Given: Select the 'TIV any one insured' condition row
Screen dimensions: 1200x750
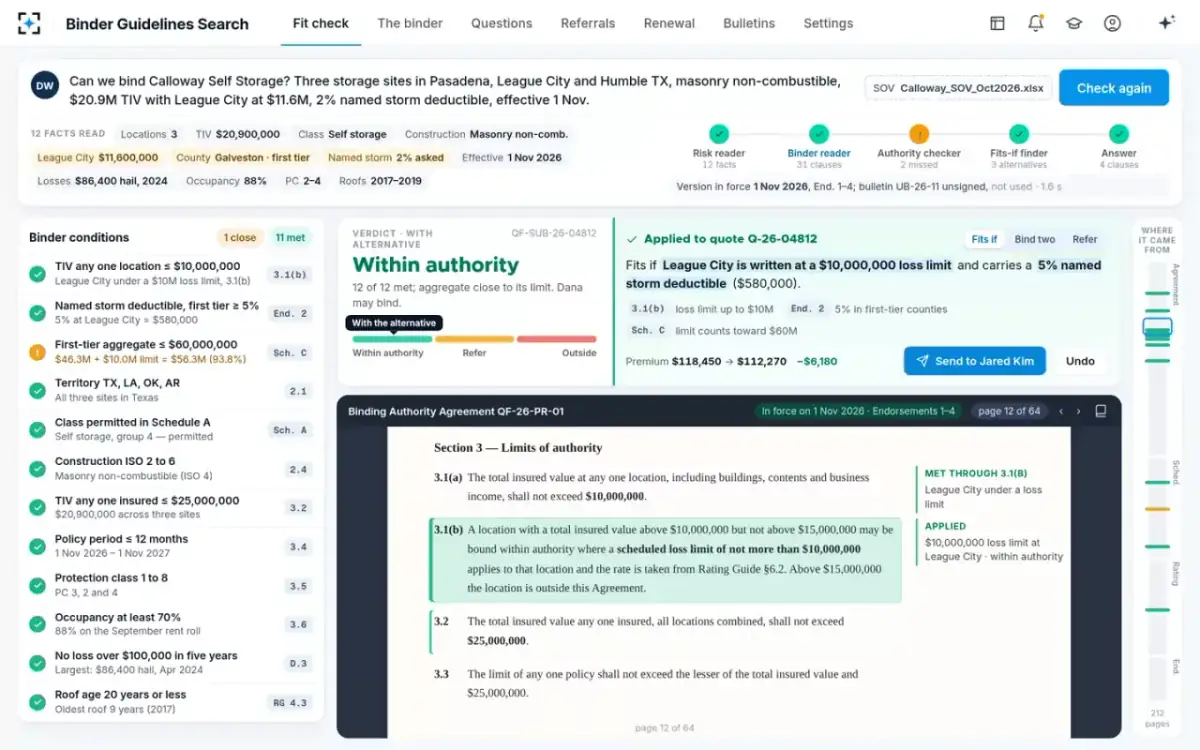Looking at the screenshot, I should coord(171,507).
